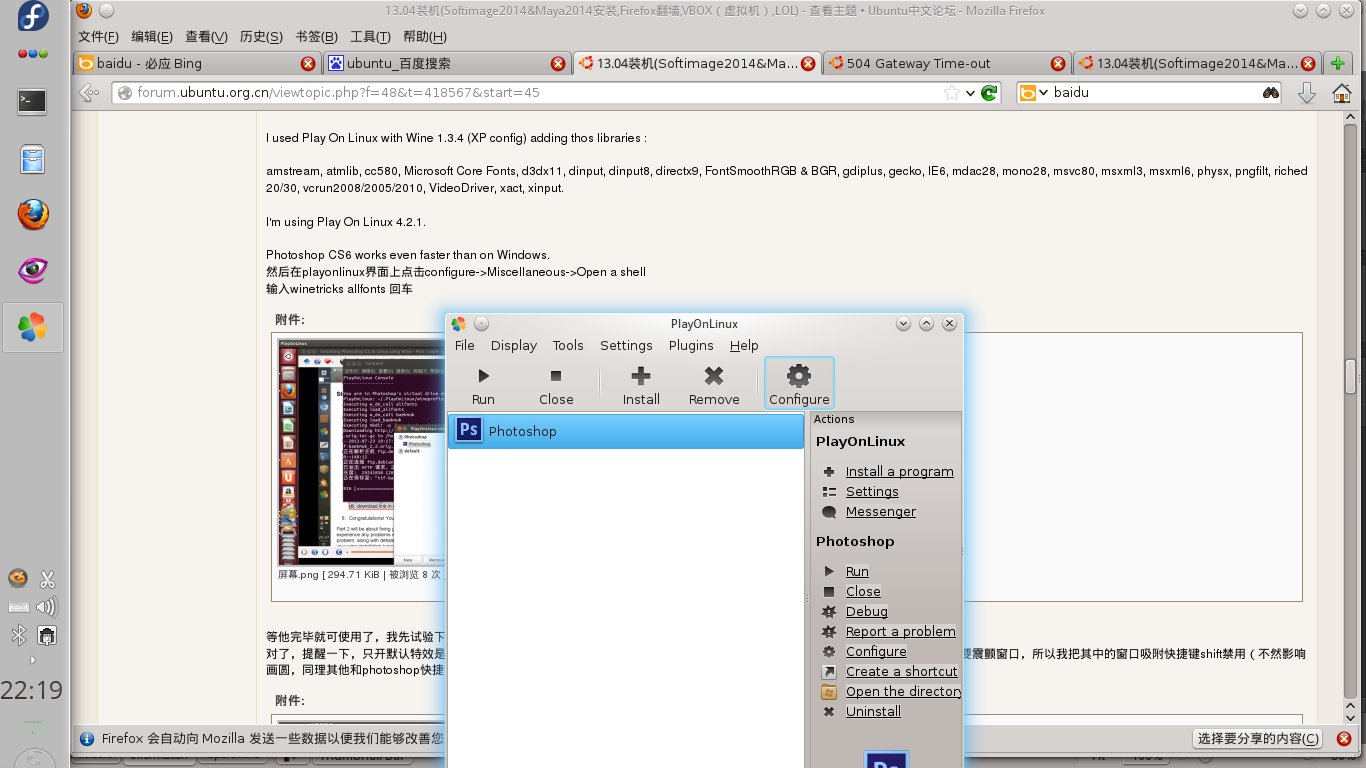
Task: Close the 'baidu - 必应 Bing' tab
Action: 308,63
